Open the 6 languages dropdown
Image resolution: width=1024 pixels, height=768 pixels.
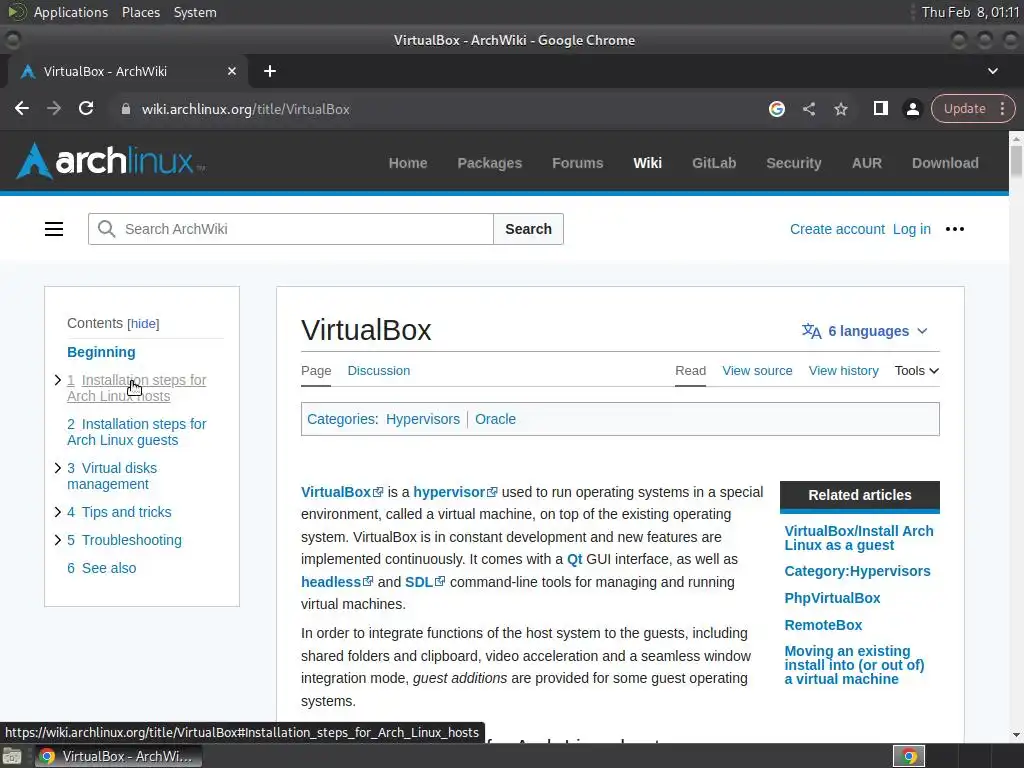coord(865,331)
